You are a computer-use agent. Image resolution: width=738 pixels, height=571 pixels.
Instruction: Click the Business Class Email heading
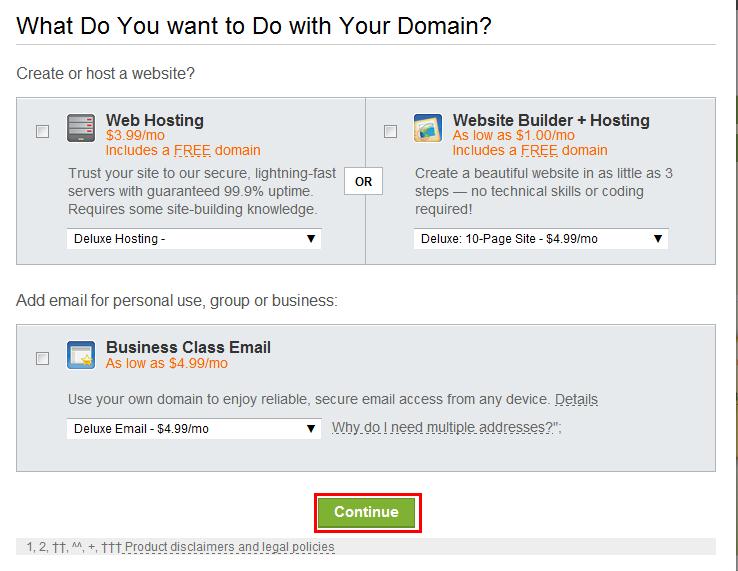point(188,347)
